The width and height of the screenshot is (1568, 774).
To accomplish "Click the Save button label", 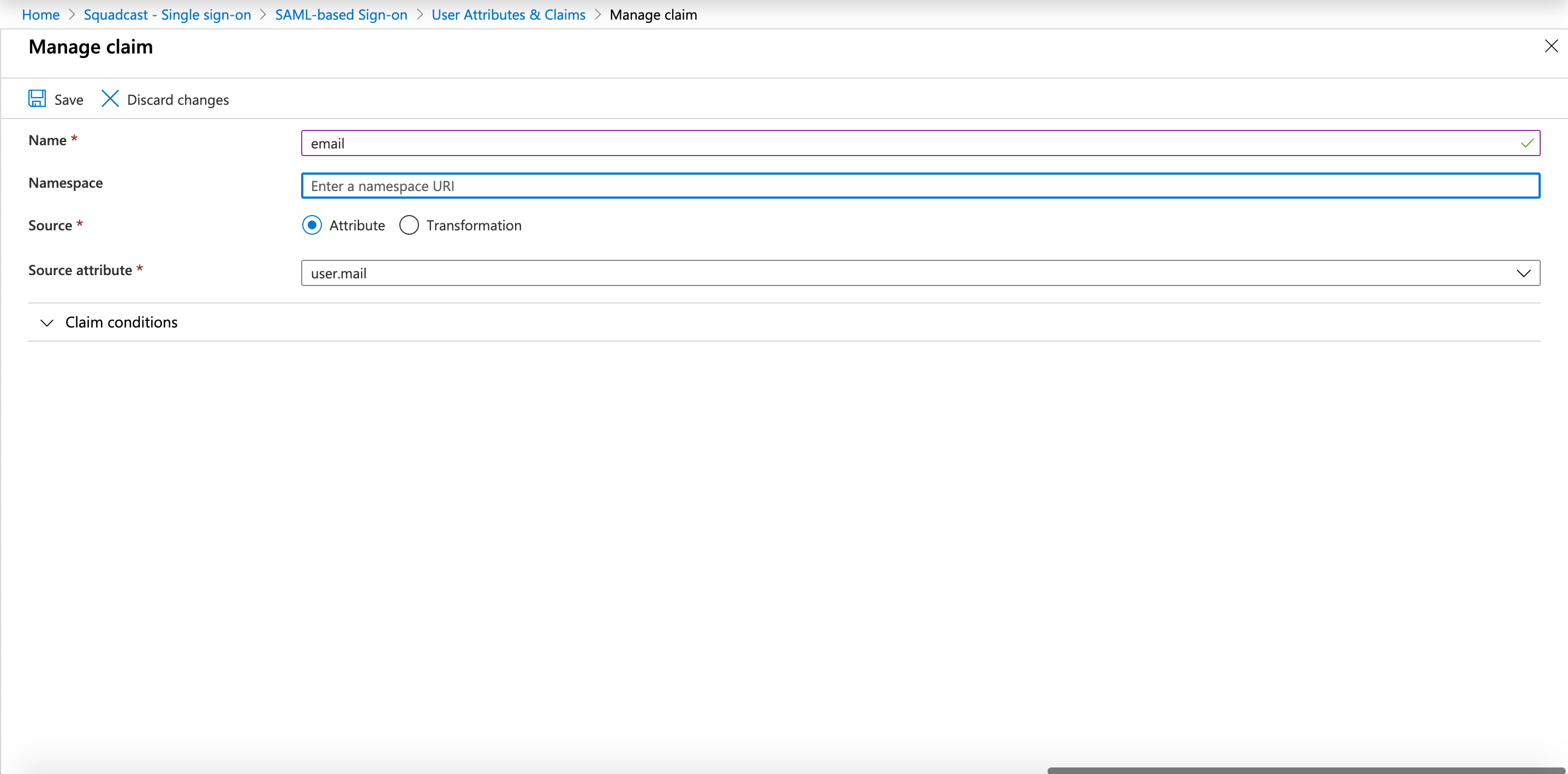I will point(69,100).
